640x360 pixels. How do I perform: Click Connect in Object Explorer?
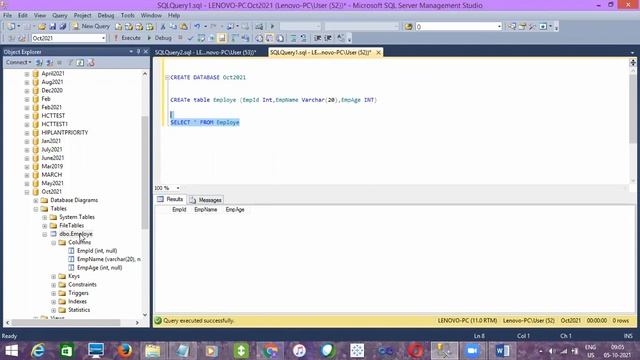tap(18, 62)
